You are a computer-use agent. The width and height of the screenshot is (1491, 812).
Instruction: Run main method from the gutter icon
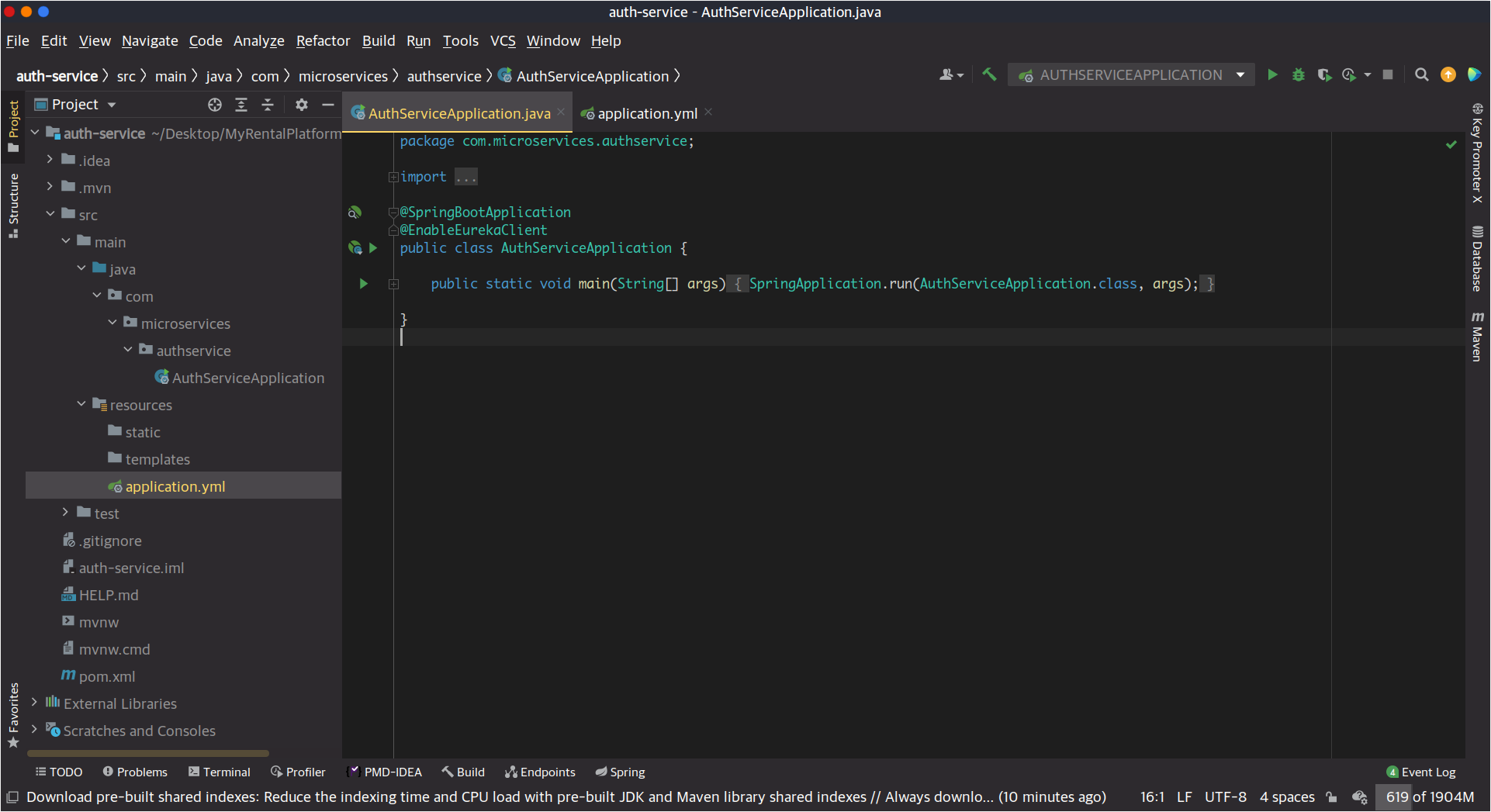tap(363, 284)
